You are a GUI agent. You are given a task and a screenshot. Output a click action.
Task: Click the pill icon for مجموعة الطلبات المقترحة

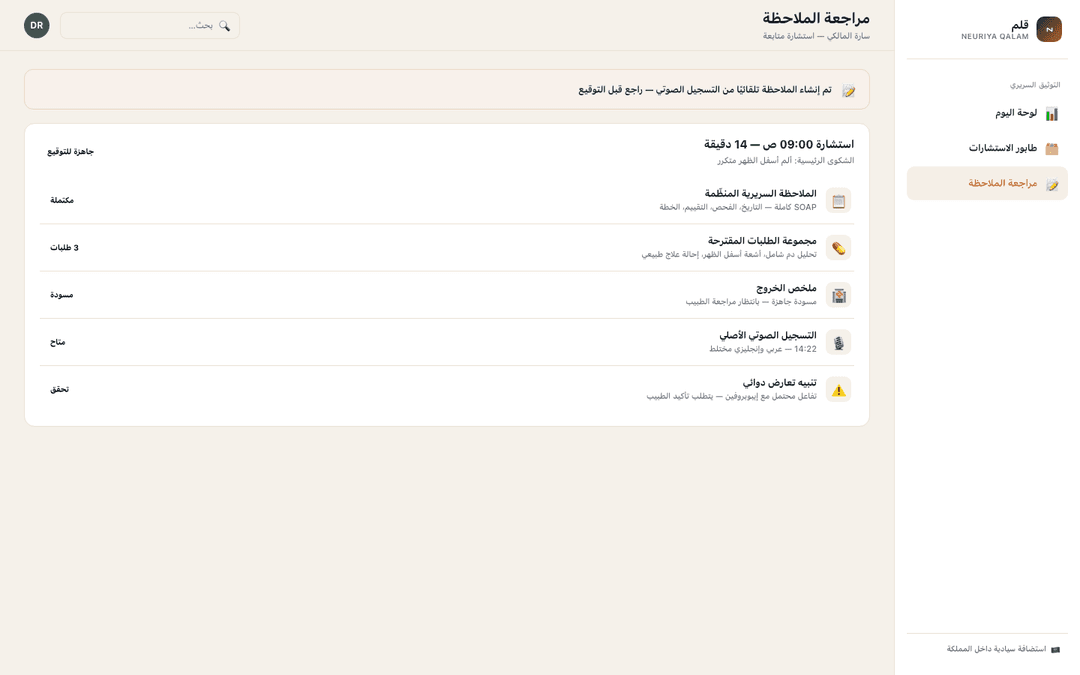(838, 248)
